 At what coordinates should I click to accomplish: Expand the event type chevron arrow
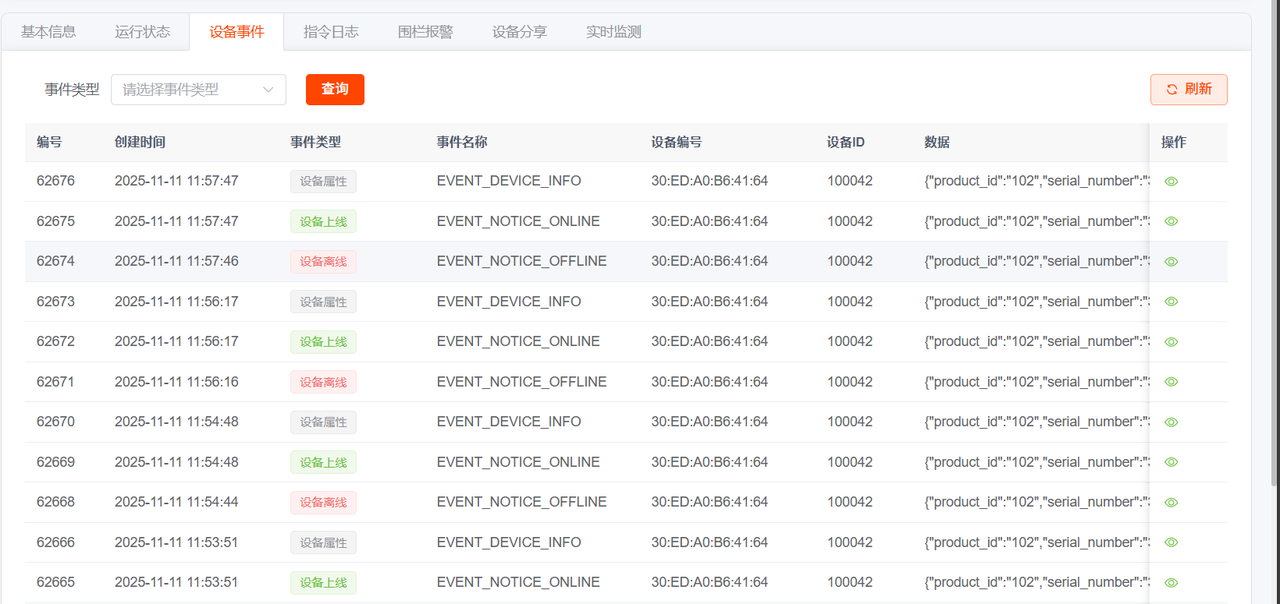tap(268, 90)
